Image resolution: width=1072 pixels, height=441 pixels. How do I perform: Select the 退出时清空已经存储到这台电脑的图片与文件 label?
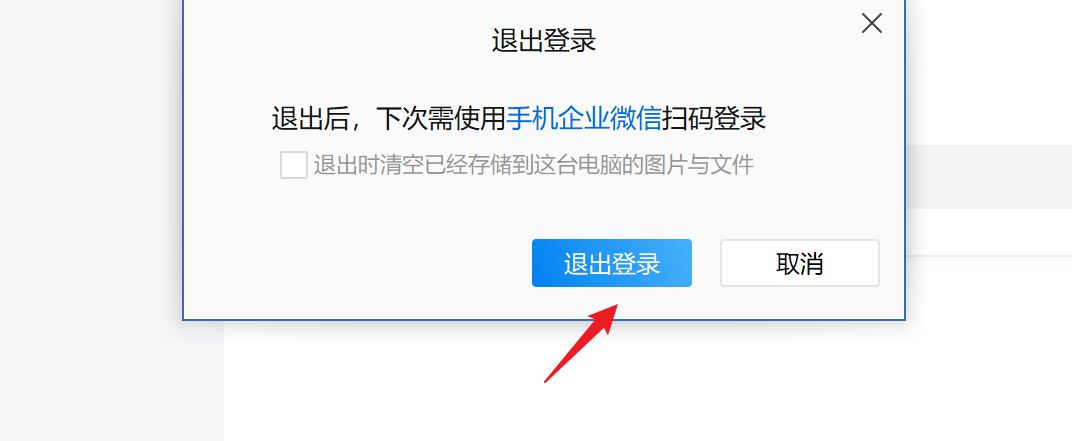533,165
